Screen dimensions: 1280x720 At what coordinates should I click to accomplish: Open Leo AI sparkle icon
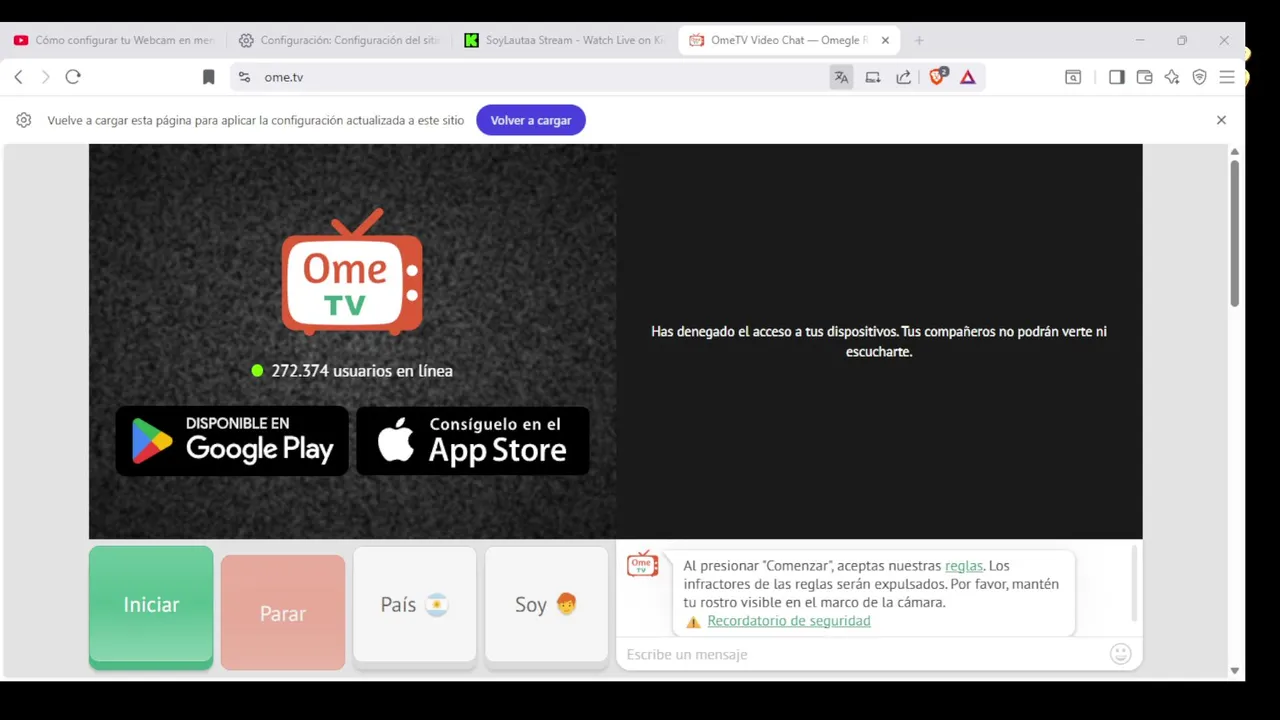[1172, 77]
